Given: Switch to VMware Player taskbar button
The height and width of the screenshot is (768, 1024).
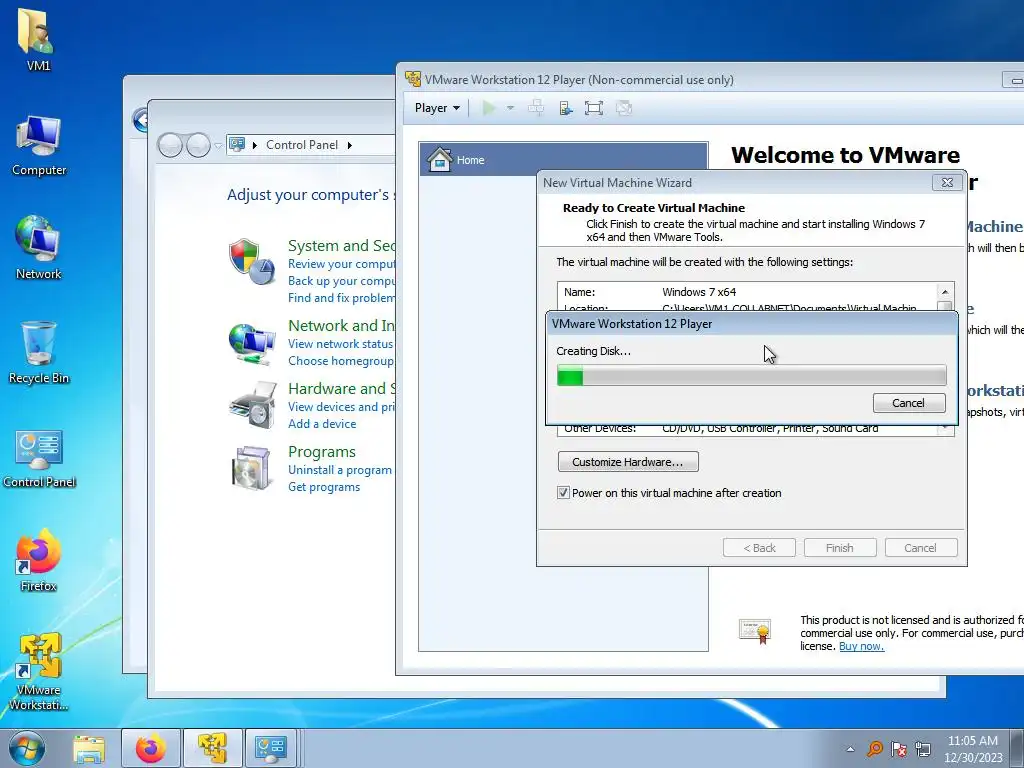Looking at the screenshot, I should pyautogui.click(x=212, y=748).
